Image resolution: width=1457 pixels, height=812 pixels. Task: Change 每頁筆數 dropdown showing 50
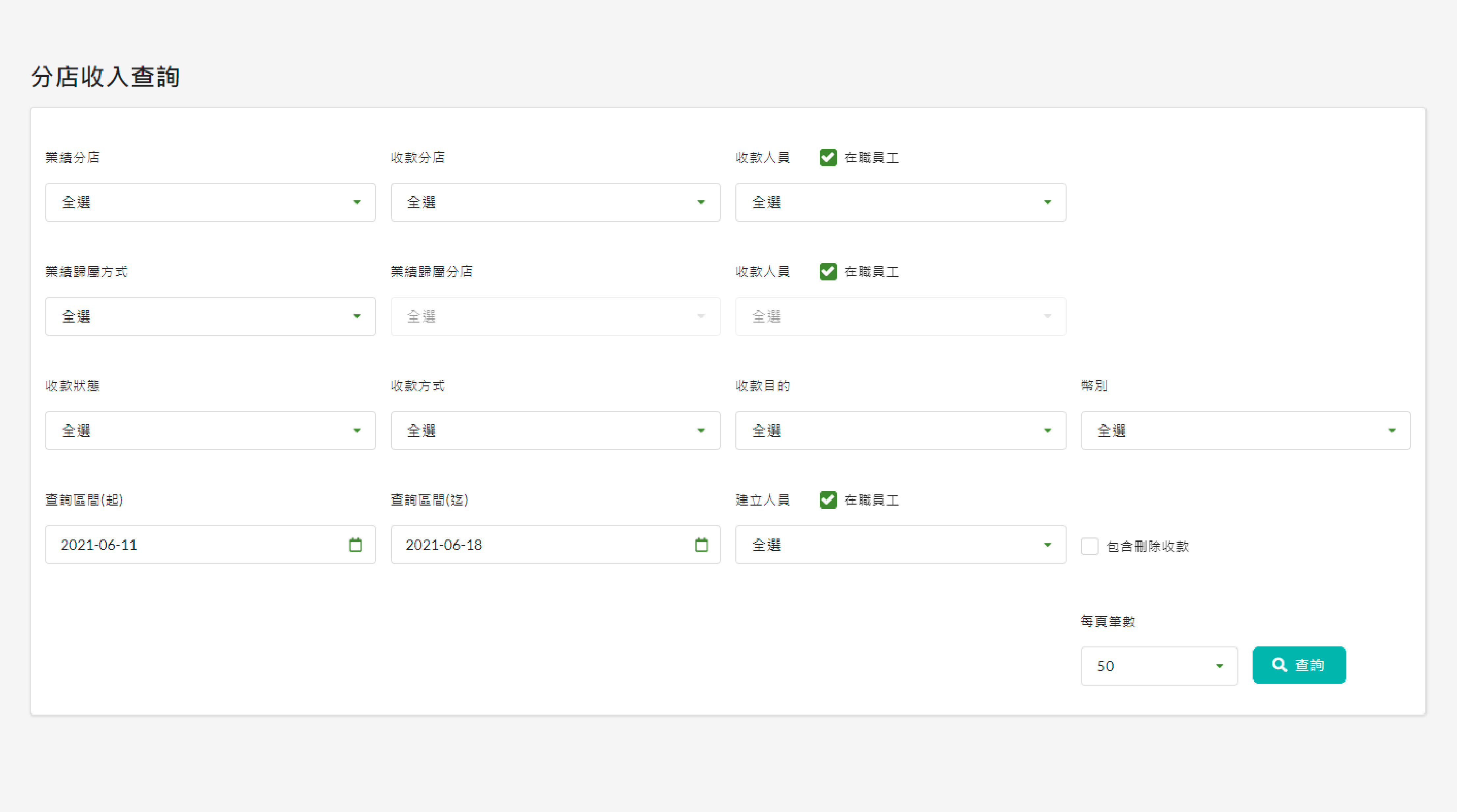point(1159,666)
